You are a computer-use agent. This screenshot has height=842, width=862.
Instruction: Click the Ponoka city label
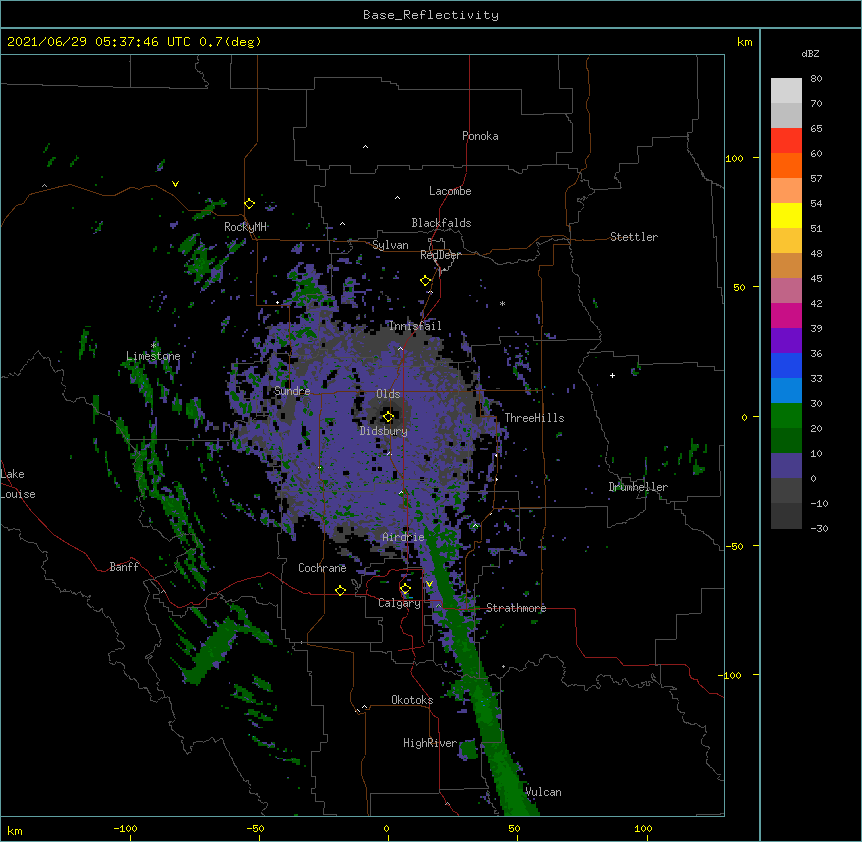click(x=480, y=136)
